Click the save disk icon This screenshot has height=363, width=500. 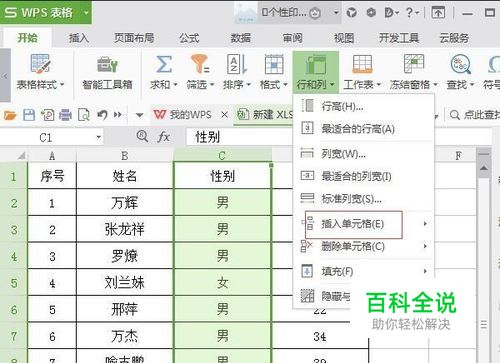click(29, 115)
